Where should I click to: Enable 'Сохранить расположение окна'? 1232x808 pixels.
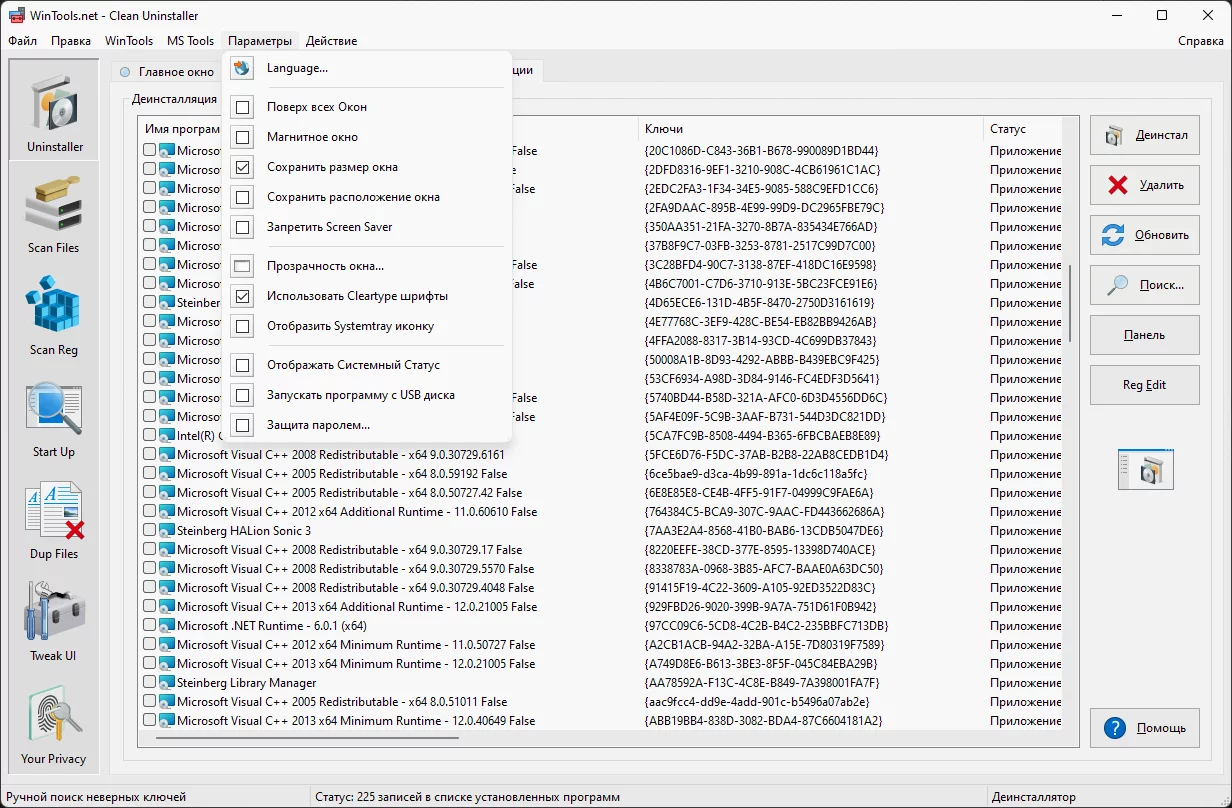click(x=242, y=197)
